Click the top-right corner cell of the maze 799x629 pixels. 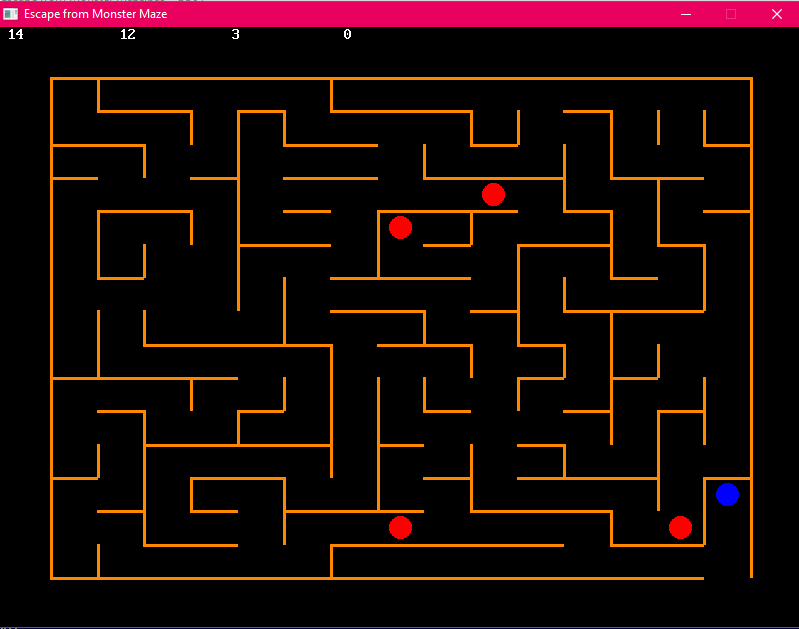[727, 95]
